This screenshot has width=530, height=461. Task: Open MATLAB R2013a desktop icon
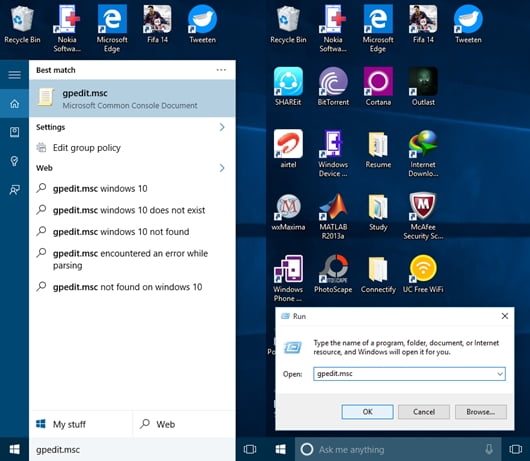coord(333,216)
